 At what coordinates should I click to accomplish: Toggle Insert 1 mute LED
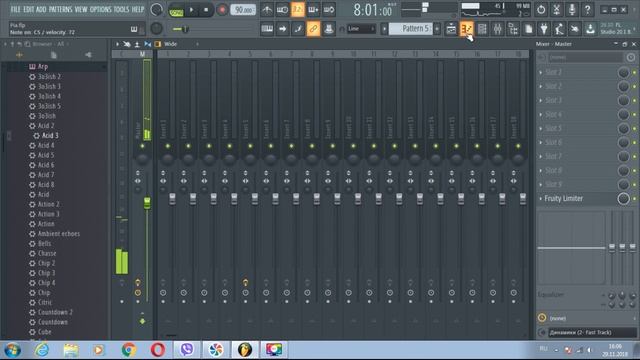click(167, 146)
